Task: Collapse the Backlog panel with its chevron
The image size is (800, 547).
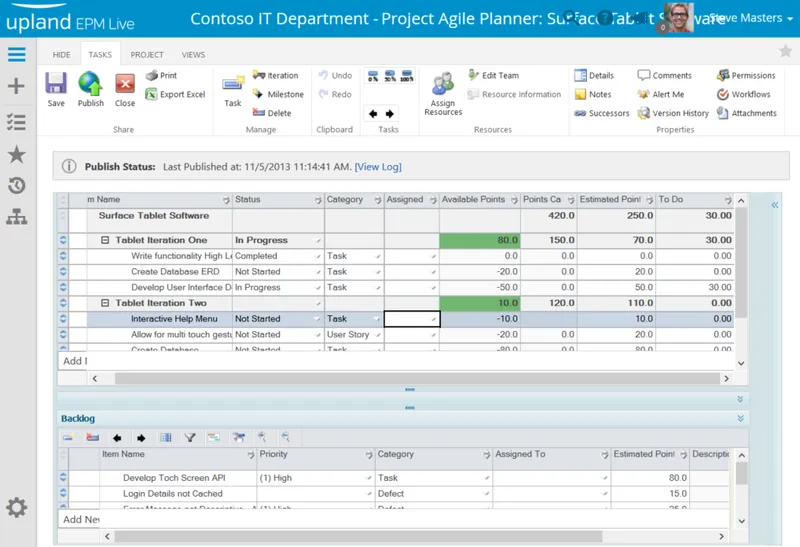Action: pyautogui.click(x=740, y=418)
